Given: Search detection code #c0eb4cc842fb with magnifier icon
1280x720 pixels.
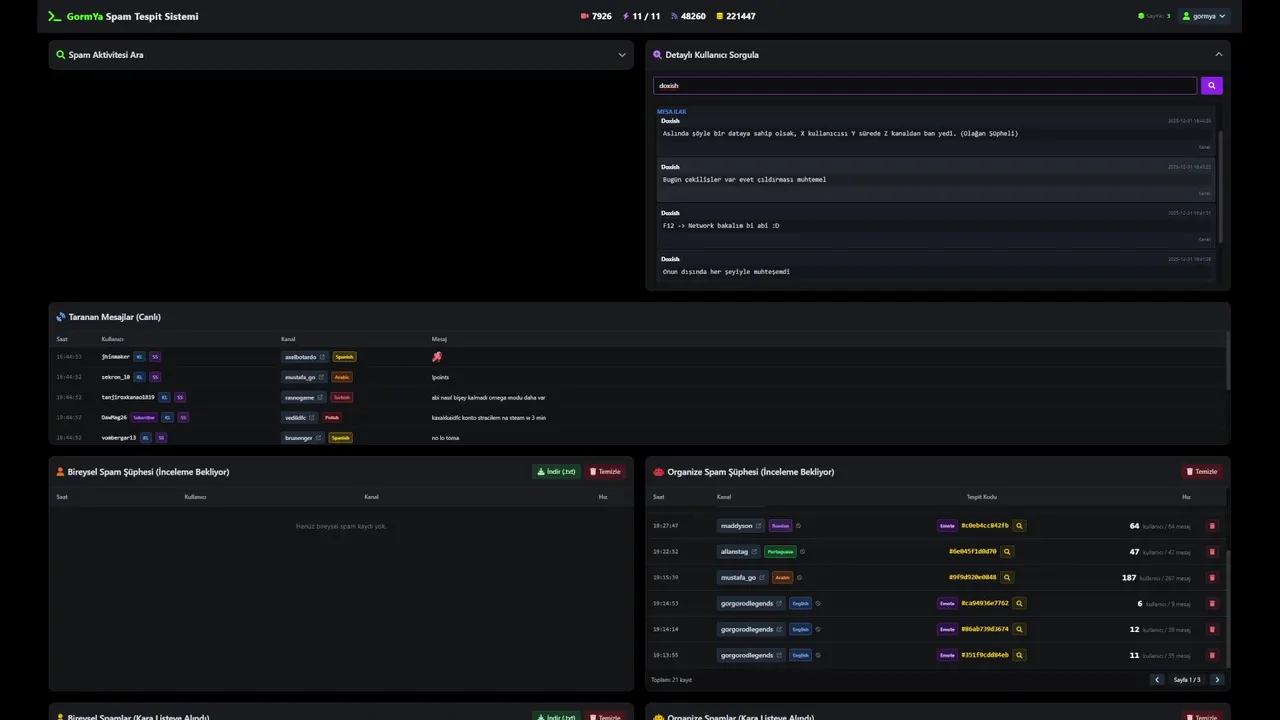Looking at the screenshot, I should click(1019, 526).
